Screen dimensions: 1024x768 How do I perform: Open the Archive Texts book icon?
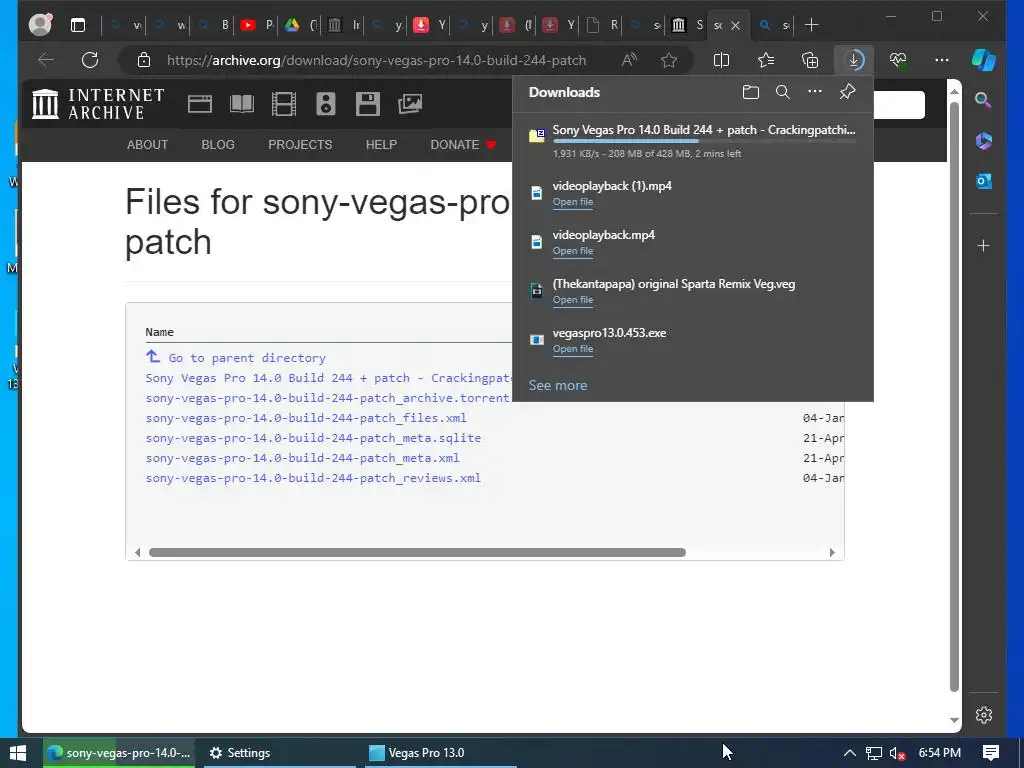[x=242, y=104]
